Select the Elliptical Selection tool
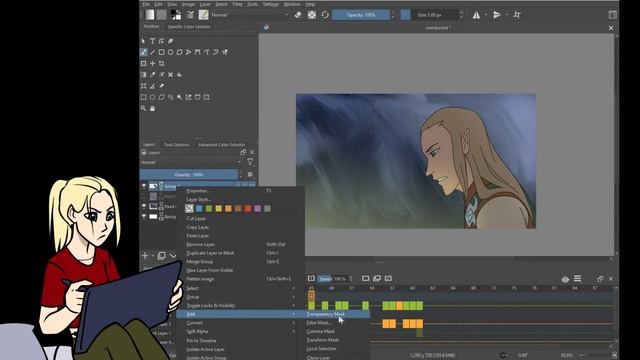Viewport: 640px width, 360px height. [152, 97]
